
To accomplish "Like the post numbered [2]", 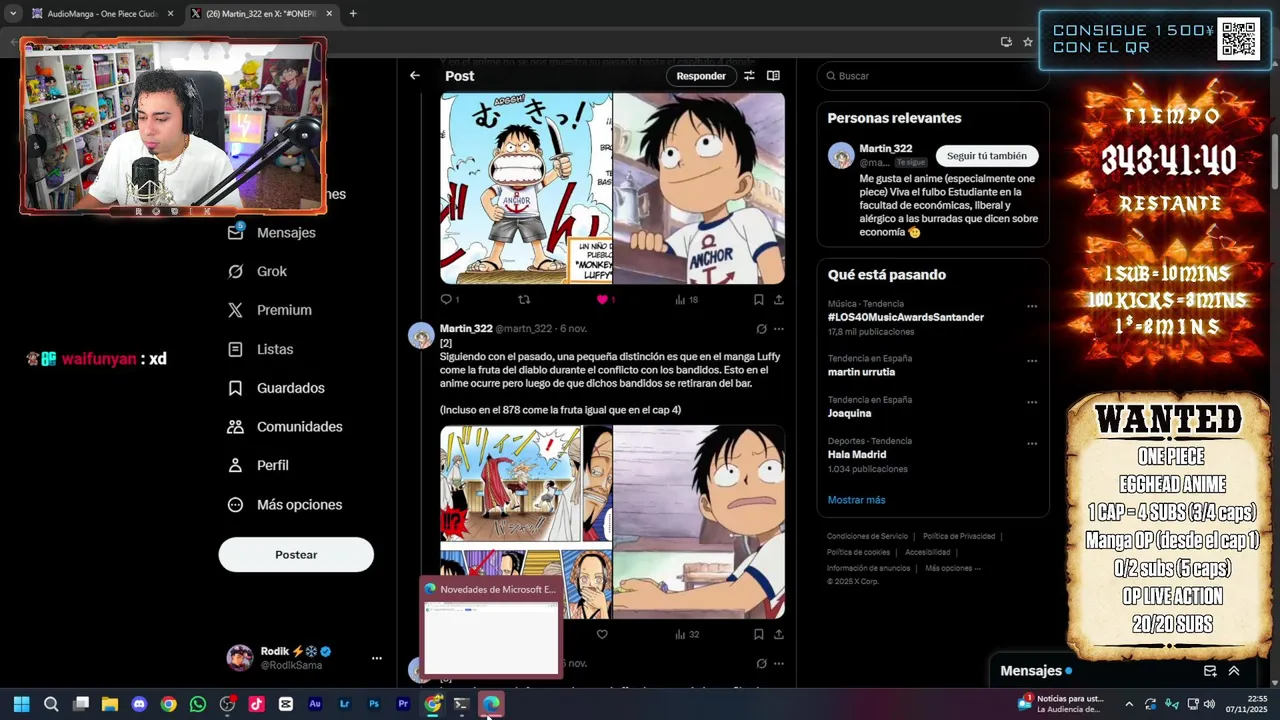I will click(602, 634).
